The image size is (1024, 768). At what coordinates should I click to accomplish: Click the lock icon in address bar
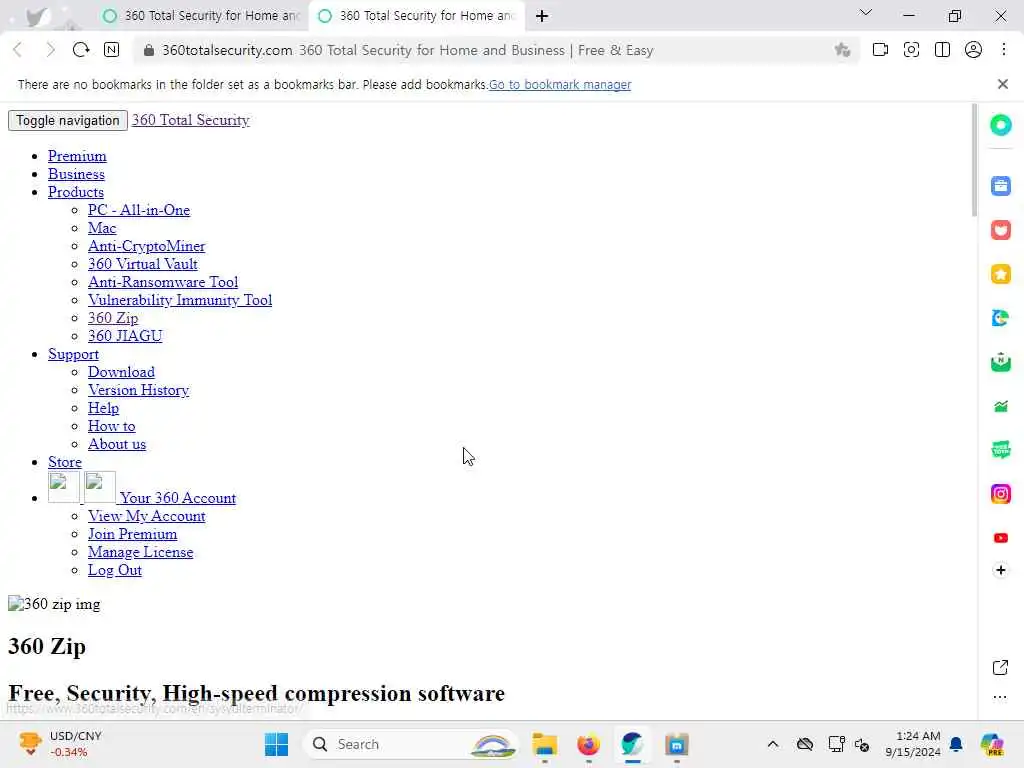[149, 50]
